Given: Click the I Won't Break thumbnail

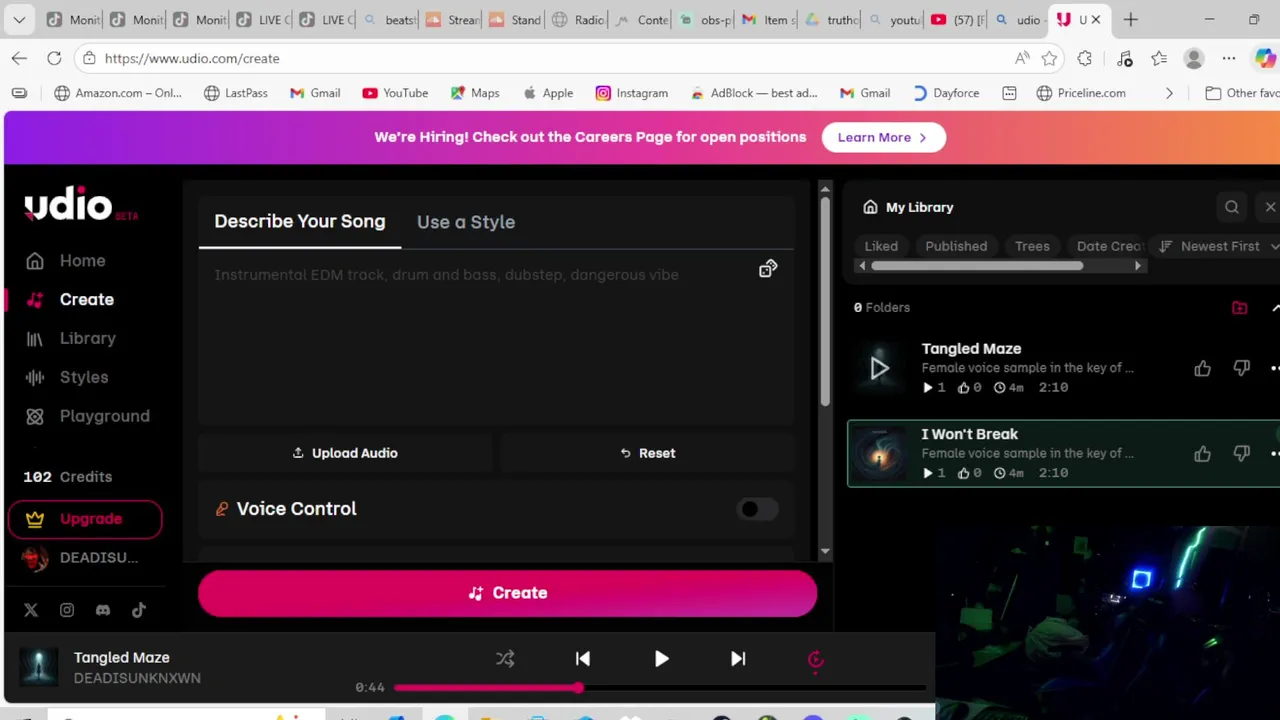Looking at the screenshot, I should pos(879,454).
